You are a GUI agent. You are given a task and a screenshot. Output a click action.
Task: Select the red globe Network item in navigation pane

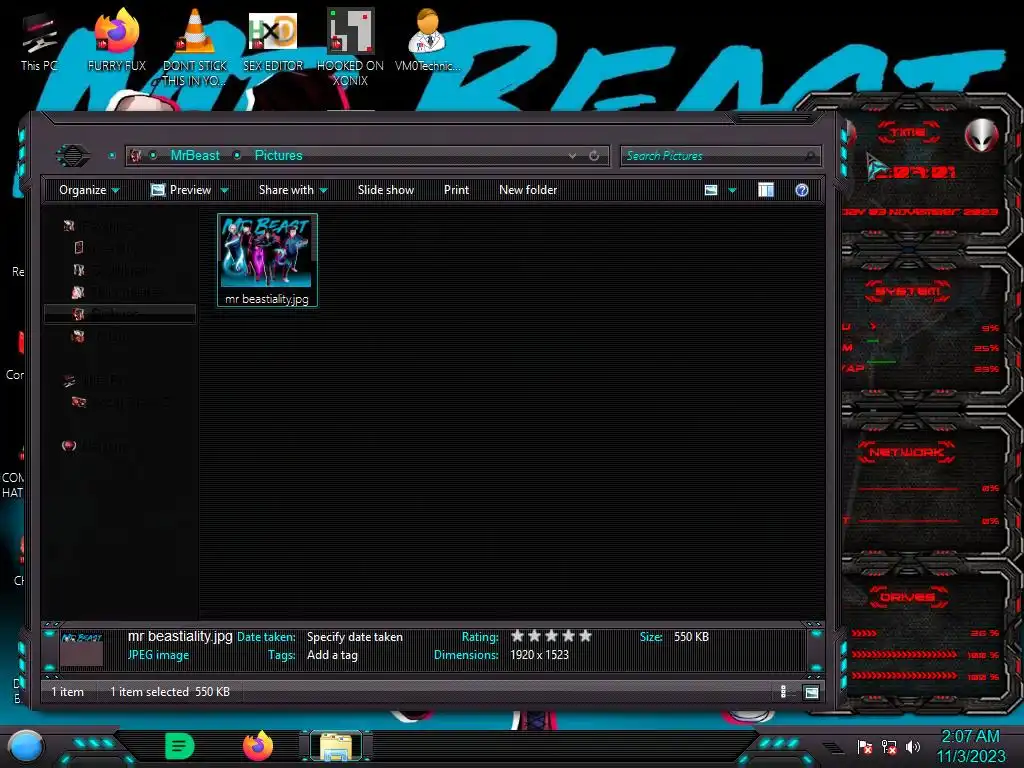pos(95,447)
